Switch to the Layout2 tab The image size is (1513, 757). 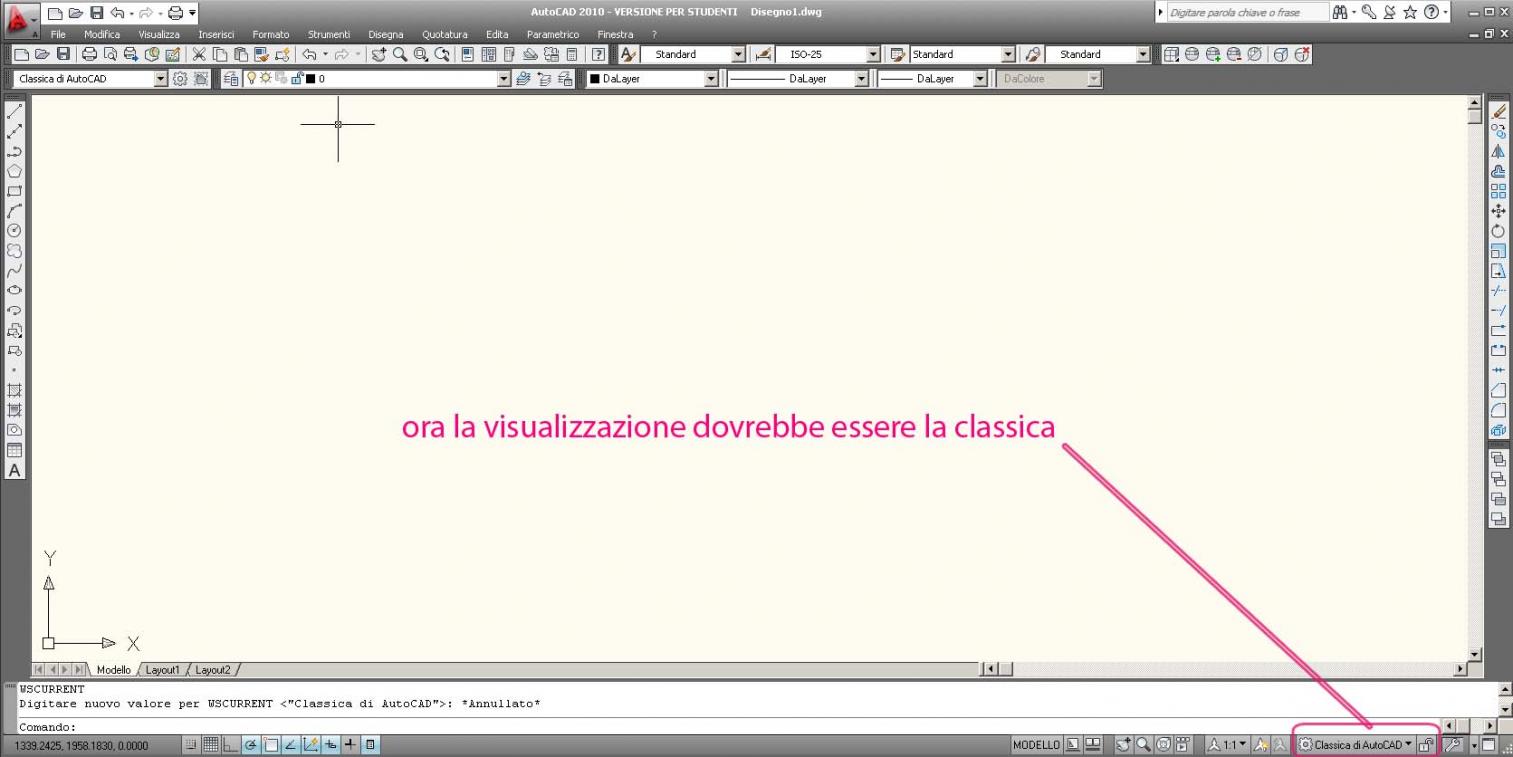click(211, 669)
